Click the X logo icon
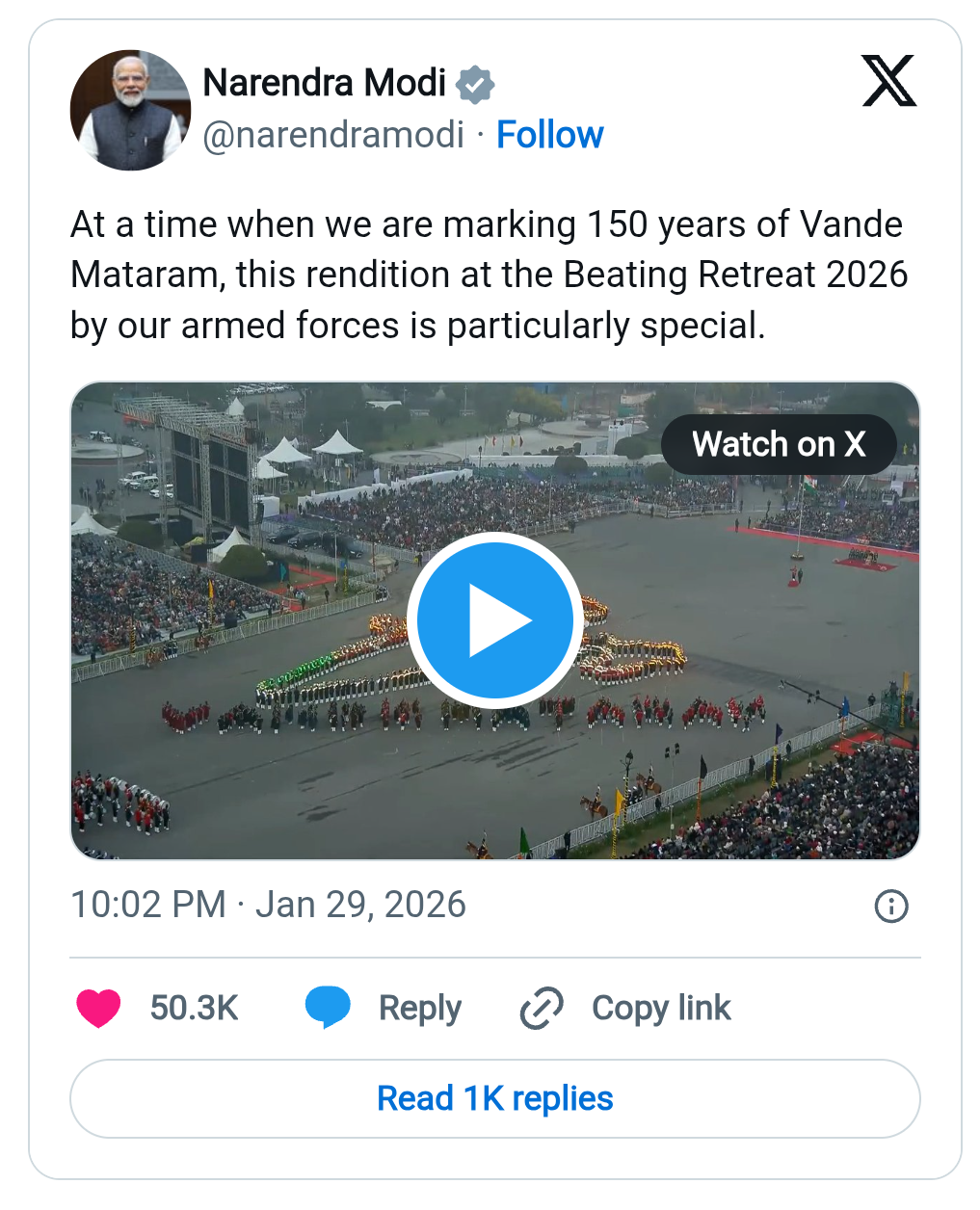 pos(888,82)
